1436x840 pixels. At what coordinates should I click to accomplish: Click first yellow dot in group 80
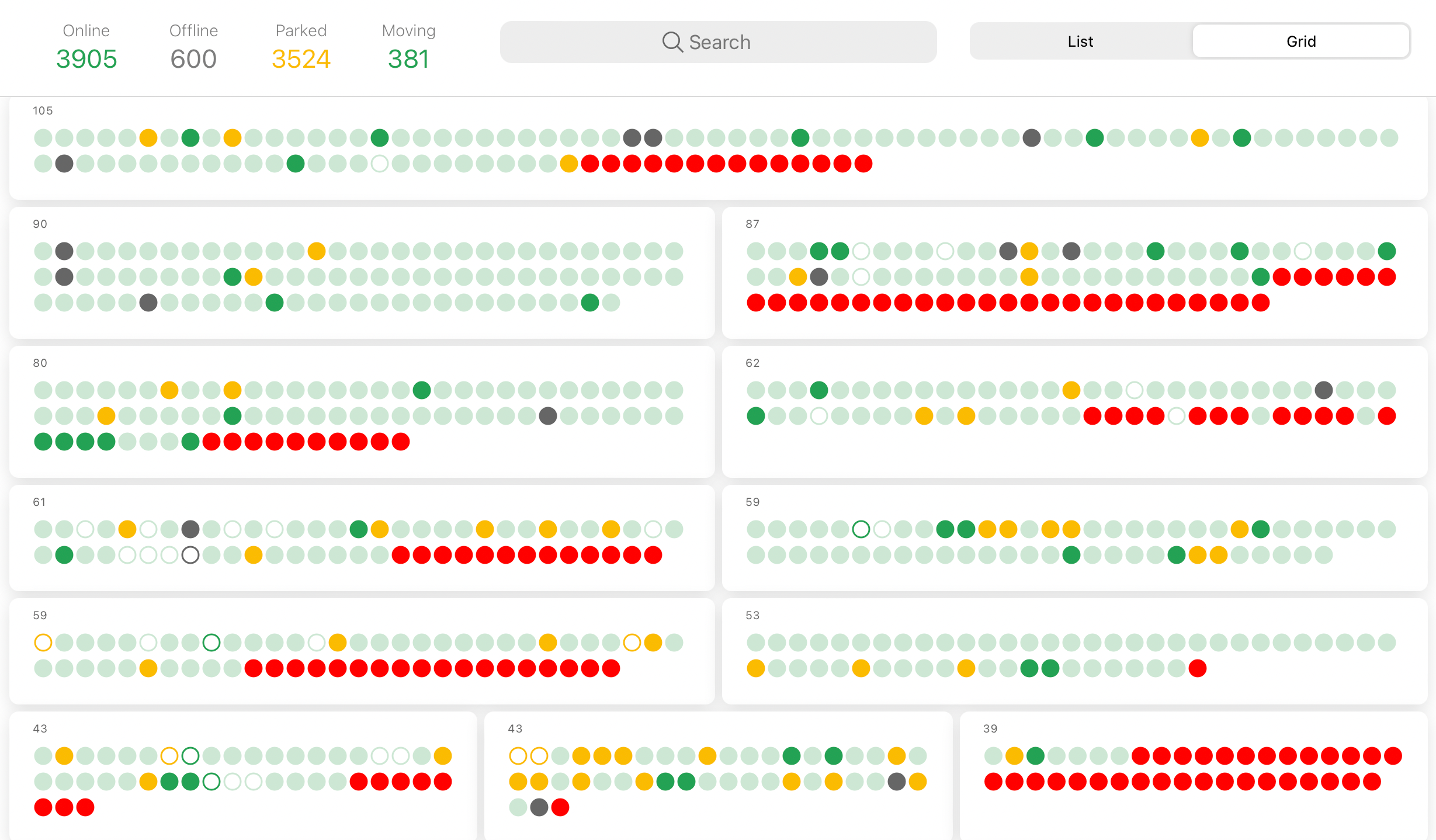tap(169, 390)
